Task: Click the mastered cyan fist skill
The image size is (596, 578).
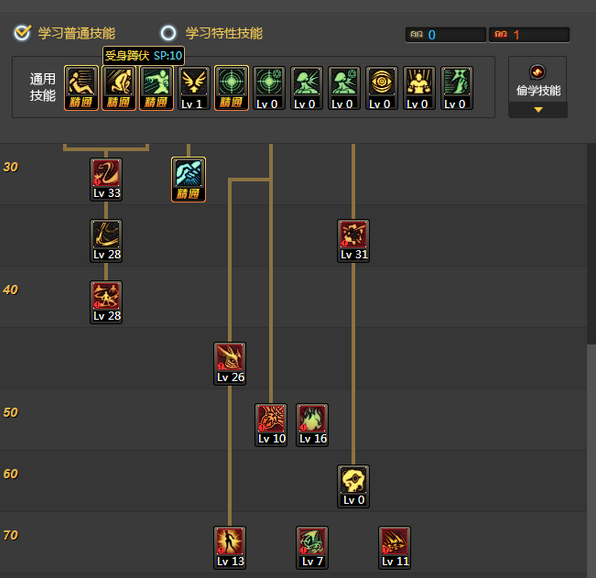Action: pyautogui.click(x=189, y=179)
